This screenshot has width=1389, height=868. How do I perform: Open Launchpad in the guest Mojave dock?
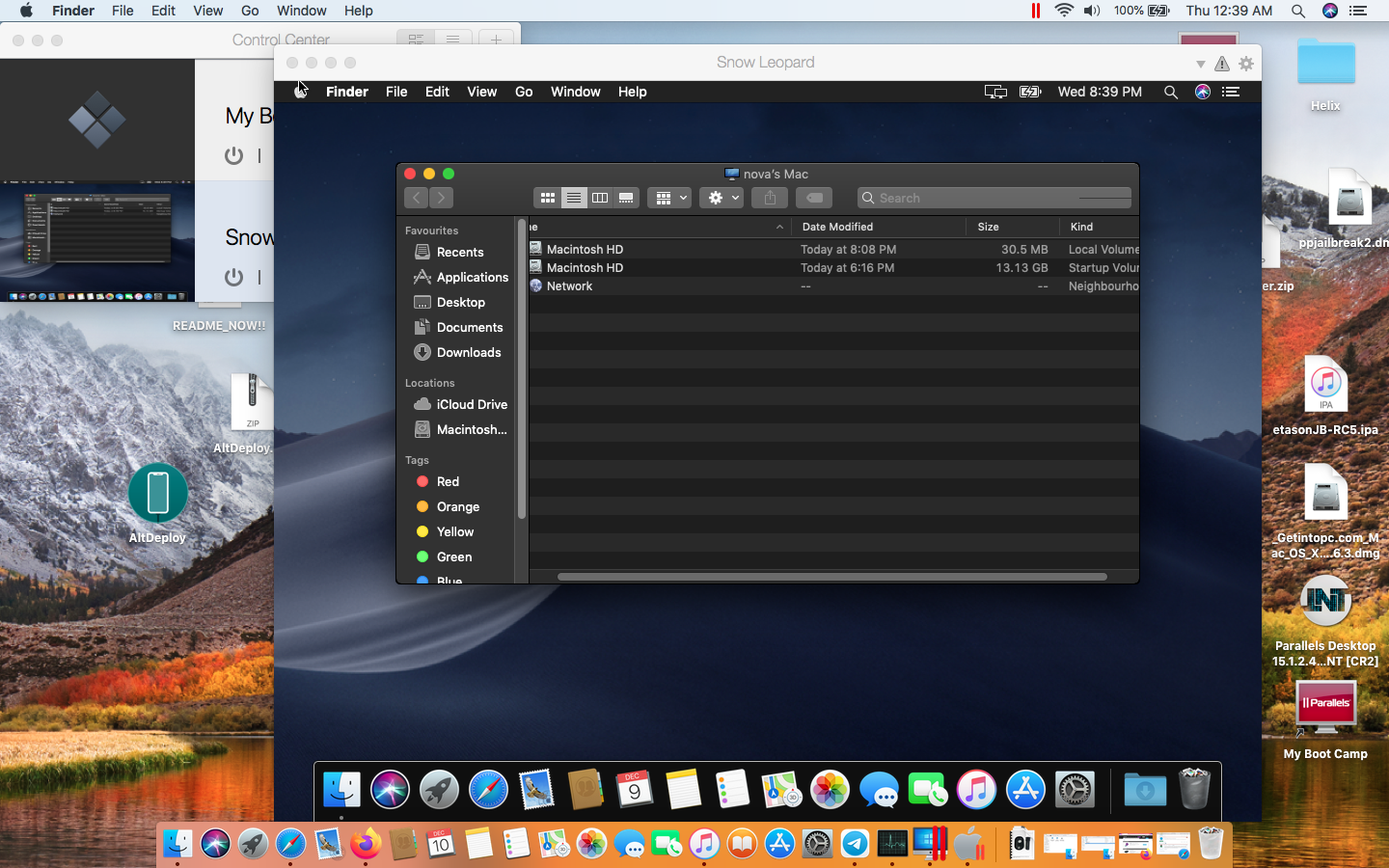point(439,790)
